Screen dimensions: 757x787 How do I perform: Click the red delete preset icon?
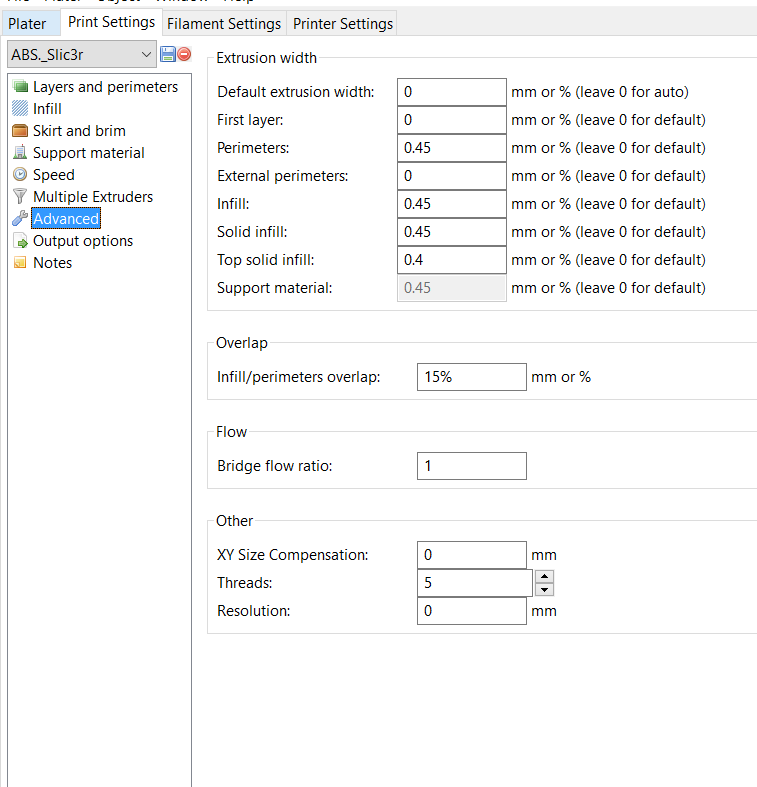coord(184,54)
